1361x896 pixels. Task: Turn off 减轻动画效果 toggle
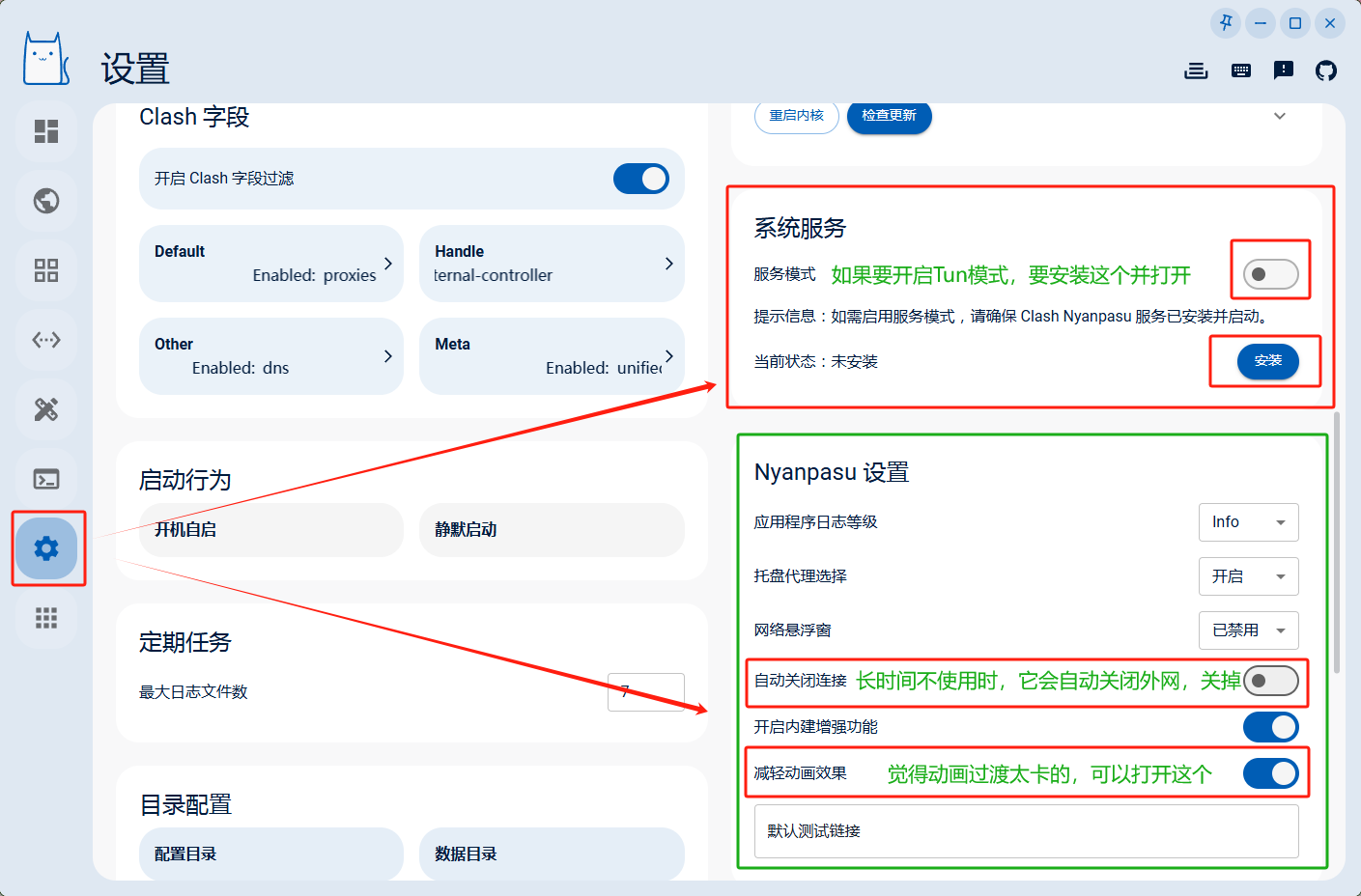(1270, 773)
